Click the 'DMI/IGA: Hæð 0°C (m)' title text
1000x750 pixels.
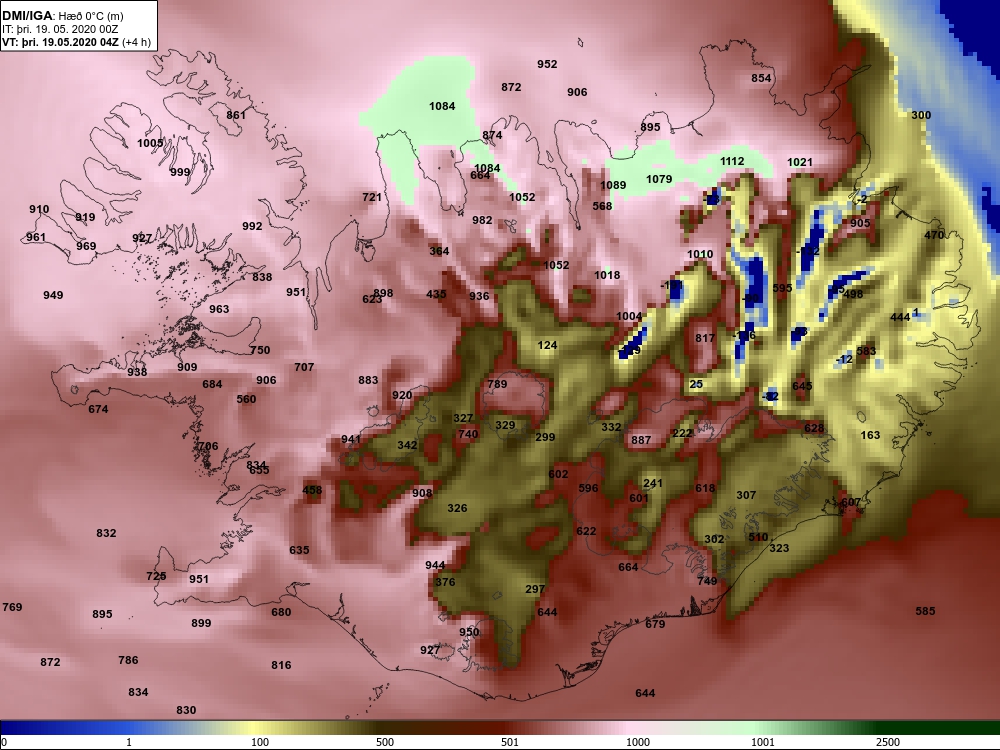[x=62, y=16]
